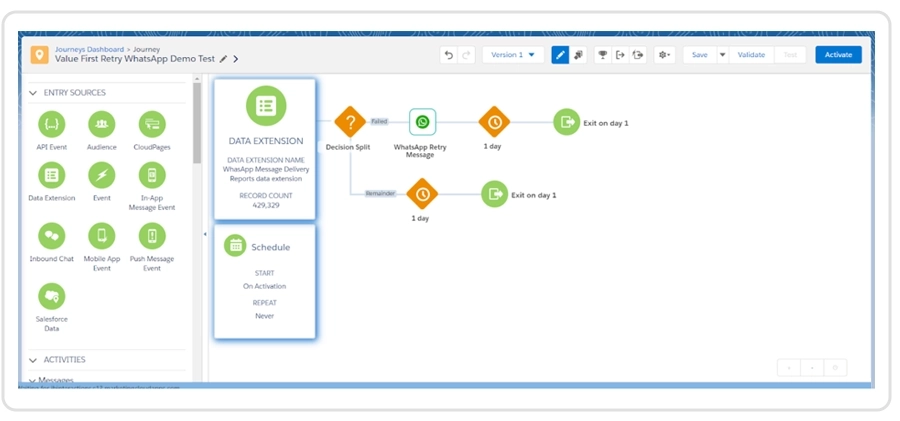Click the Inbound Chat entry source icon
This screenshot has height=421, width=900.
click(51, 236)
